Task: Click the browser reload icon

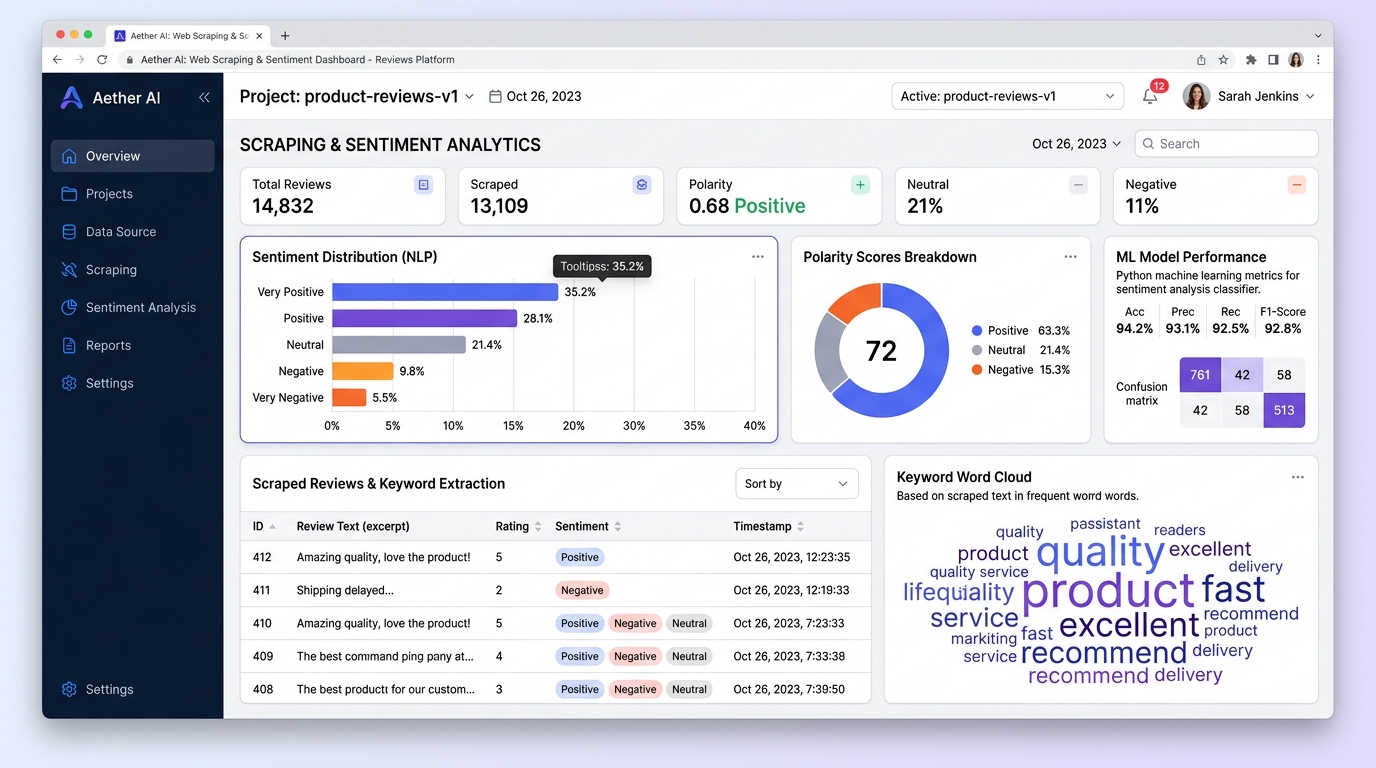Action: pyautogui.click(x=102, y=60)
